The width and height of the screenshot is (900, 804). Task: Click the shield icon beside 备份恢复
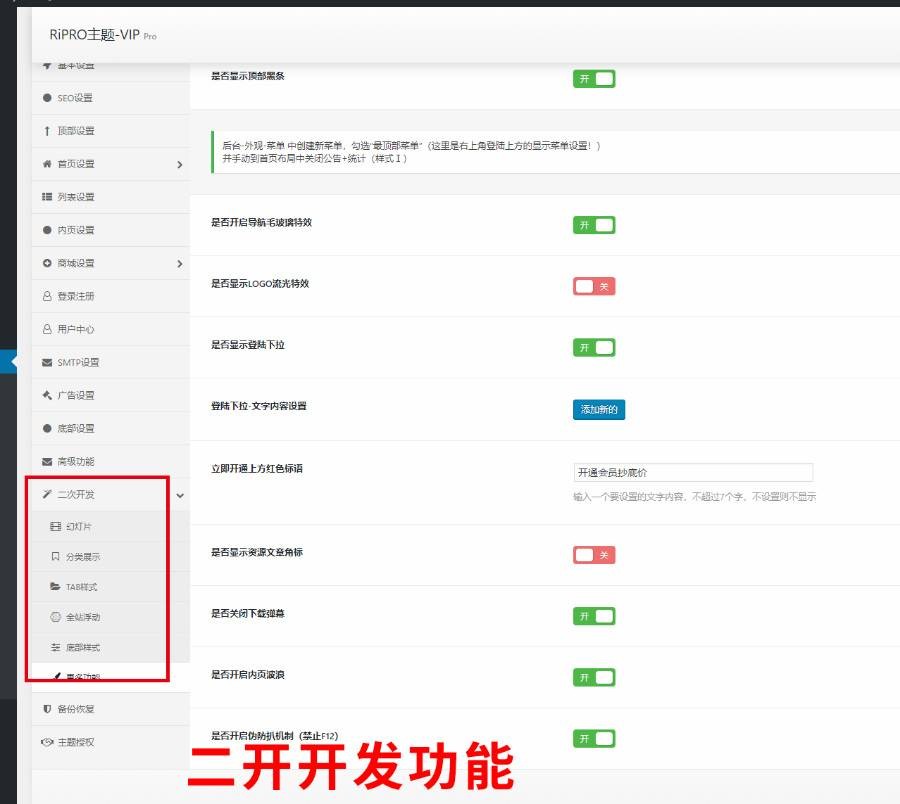[x=47, y=709]
